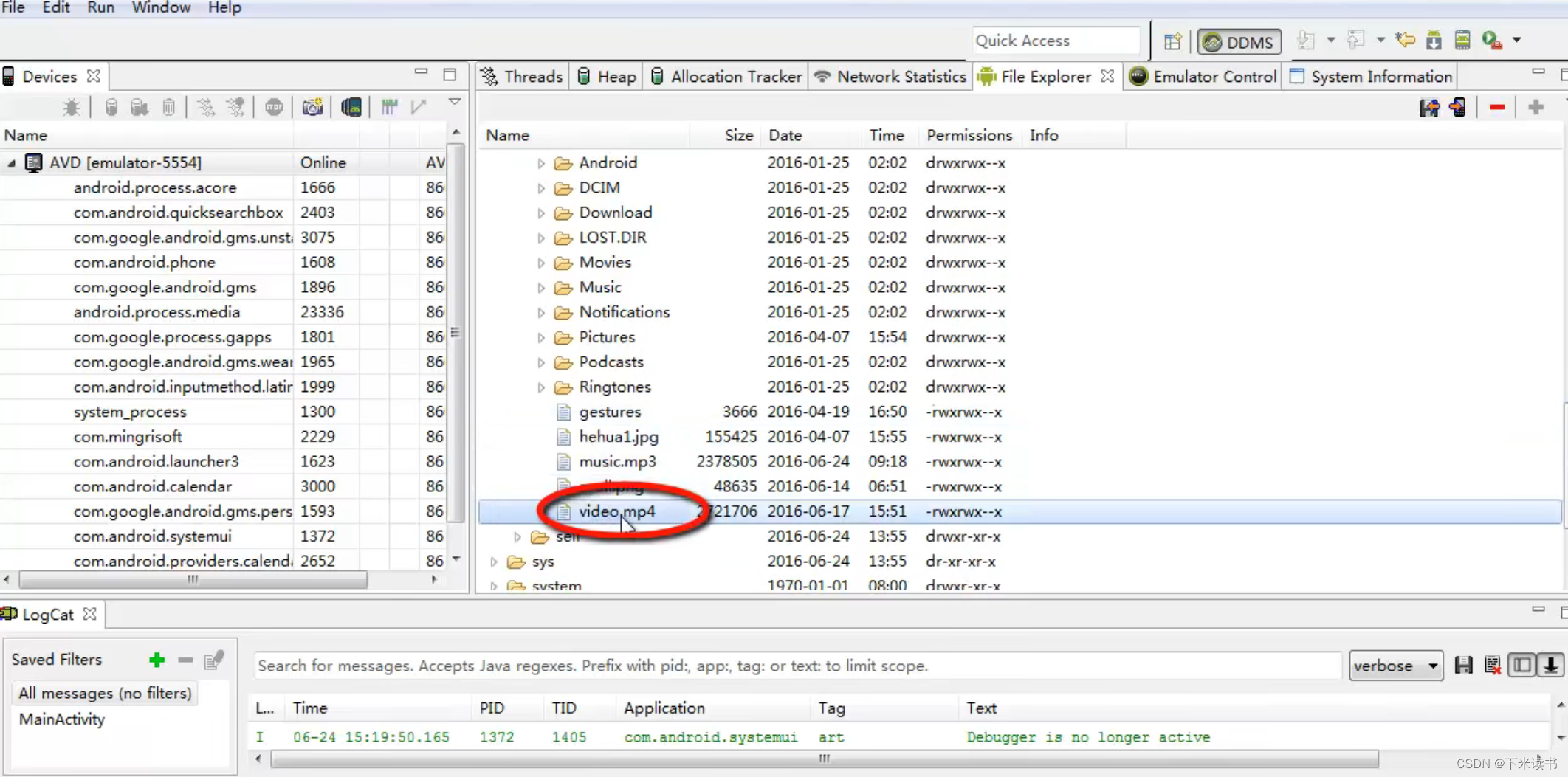Image resolution: width=1568 pixels, height=777 pixels.
Task: Add a new LogCat filter
Action: (157, 660)
